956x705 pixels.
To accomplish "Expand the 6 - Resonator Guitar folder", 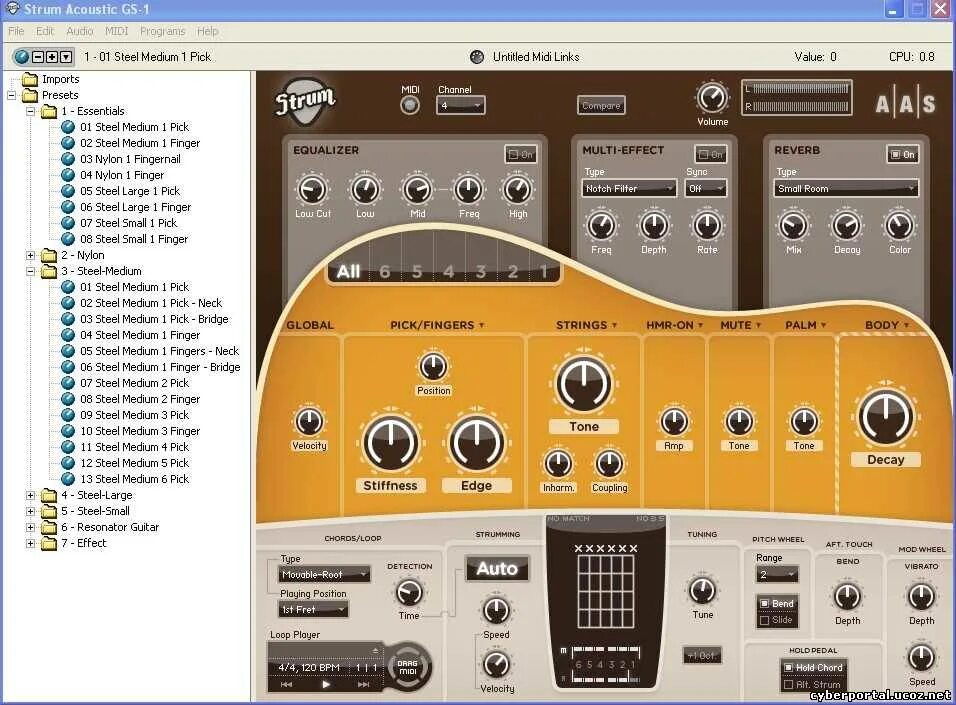I will click(30, 528).
